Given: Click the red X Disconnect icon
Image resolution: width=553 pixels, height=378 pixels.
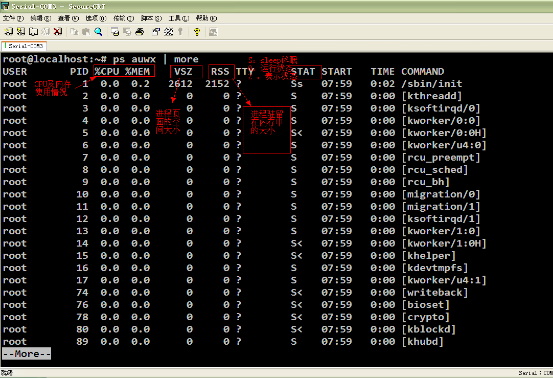Looking at the screenshot, I should point(58,32).
